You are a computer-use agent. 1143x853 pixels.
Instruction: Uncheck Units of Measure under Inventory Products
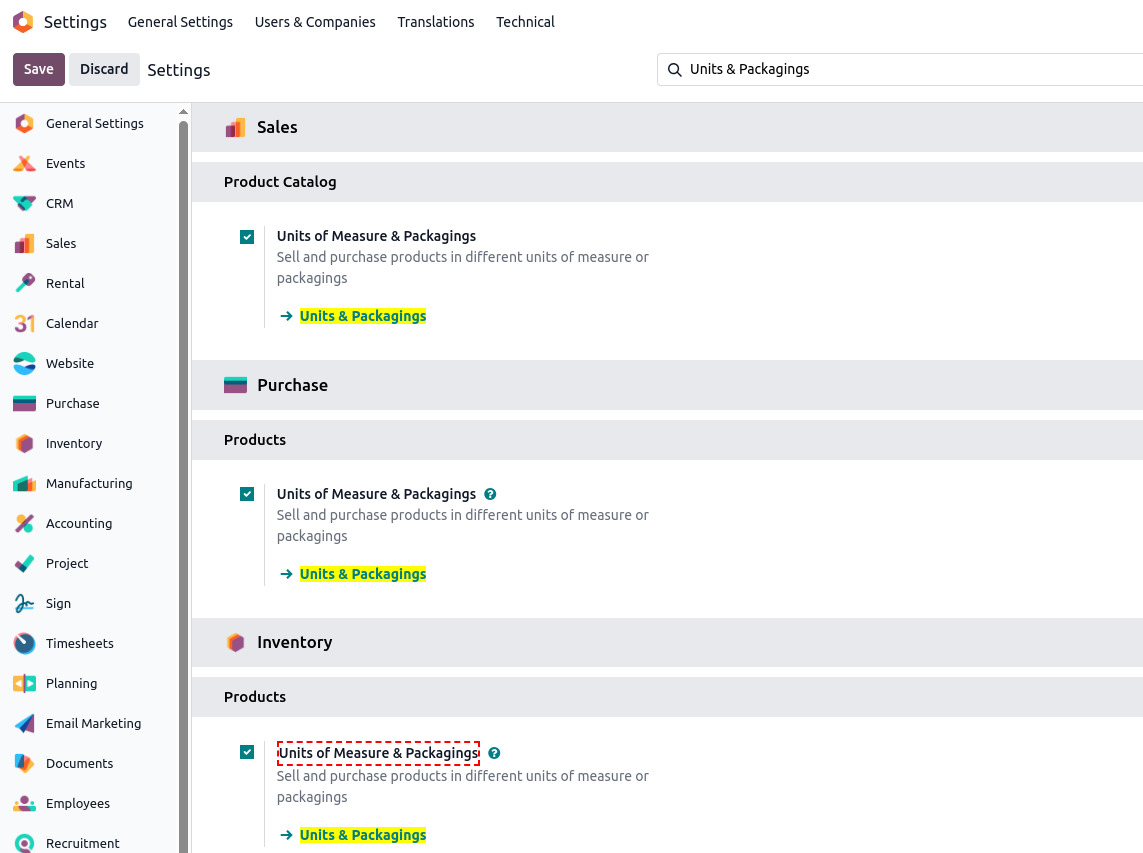(x=247, y=752)
